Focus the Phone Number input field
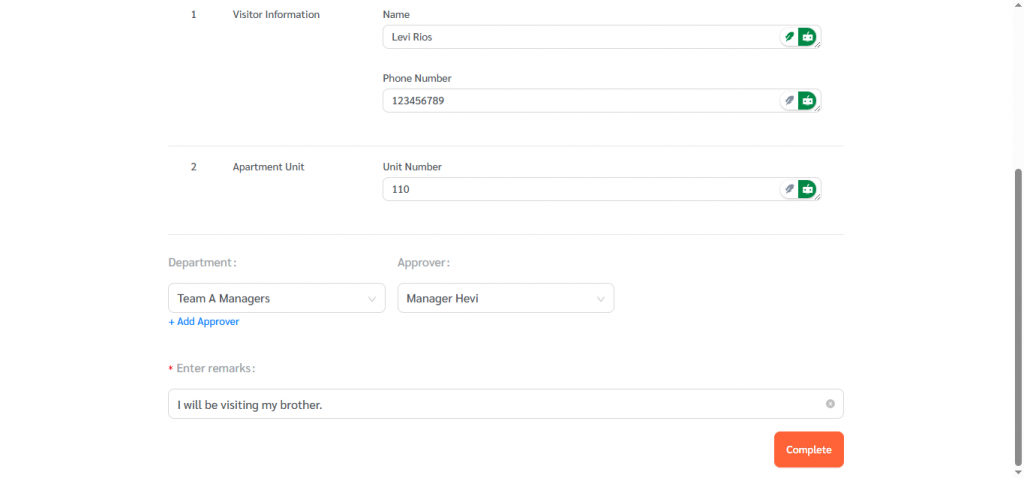The image size is (1024, 478). tap(570, 101)
